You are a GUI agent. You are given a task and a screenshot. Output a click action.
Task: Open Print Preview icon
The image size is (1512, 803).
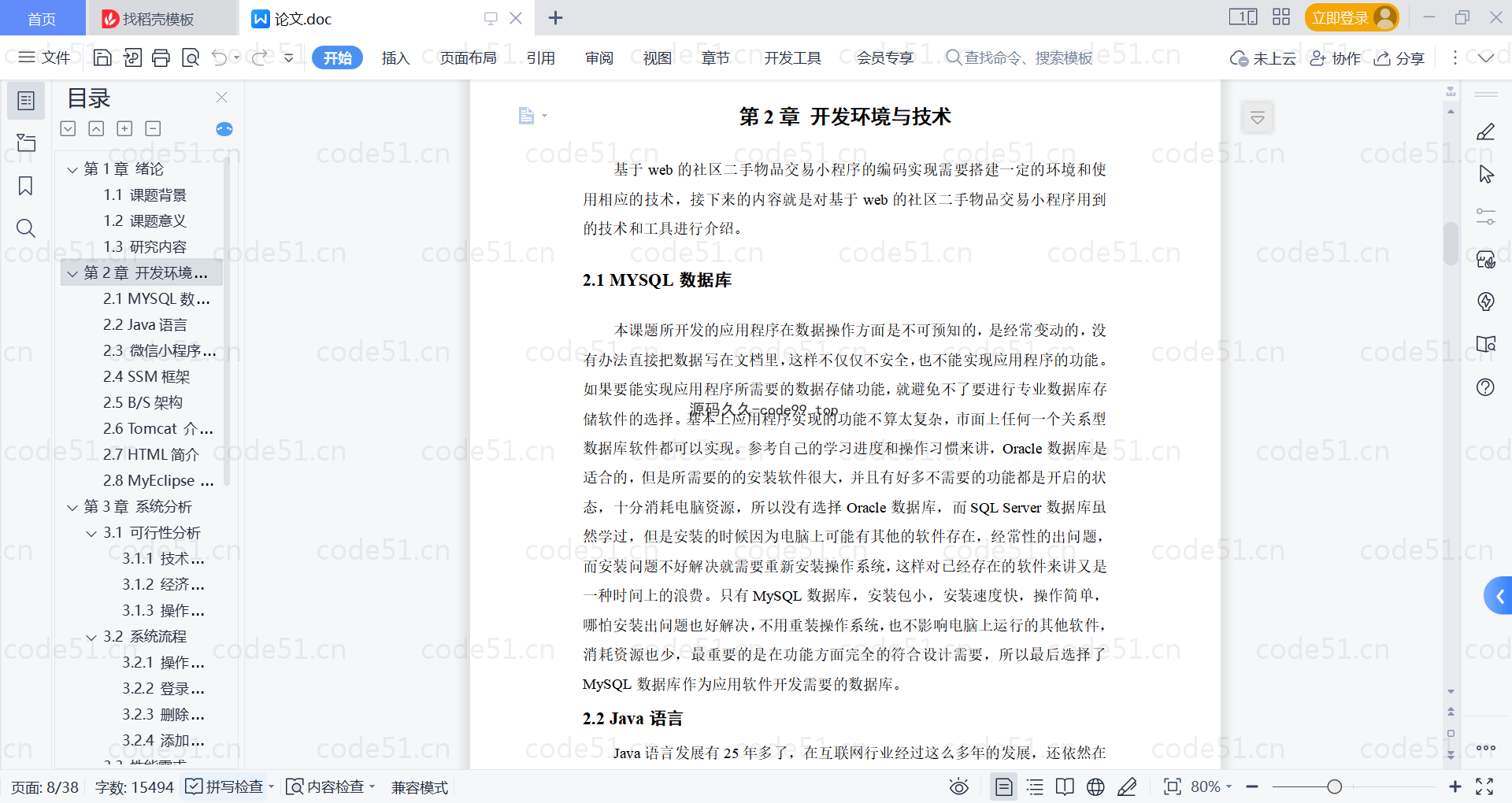point(191,57)
